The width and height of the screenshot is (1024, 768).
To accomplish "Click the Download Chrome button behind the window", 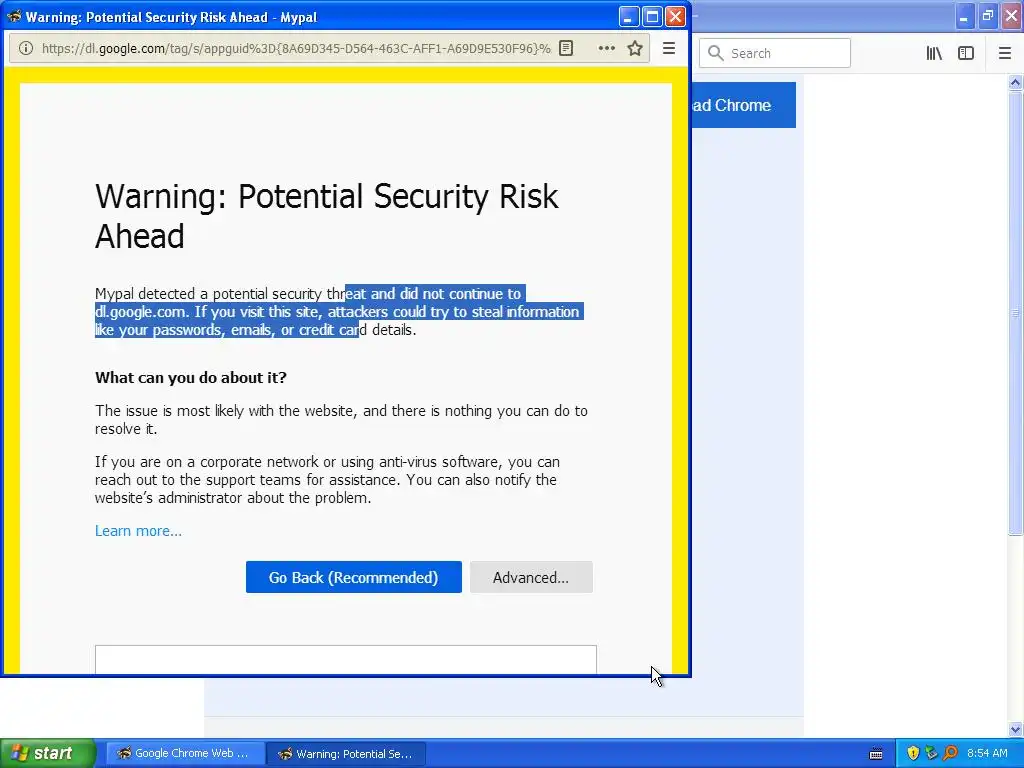I will [x=744, y=105].
